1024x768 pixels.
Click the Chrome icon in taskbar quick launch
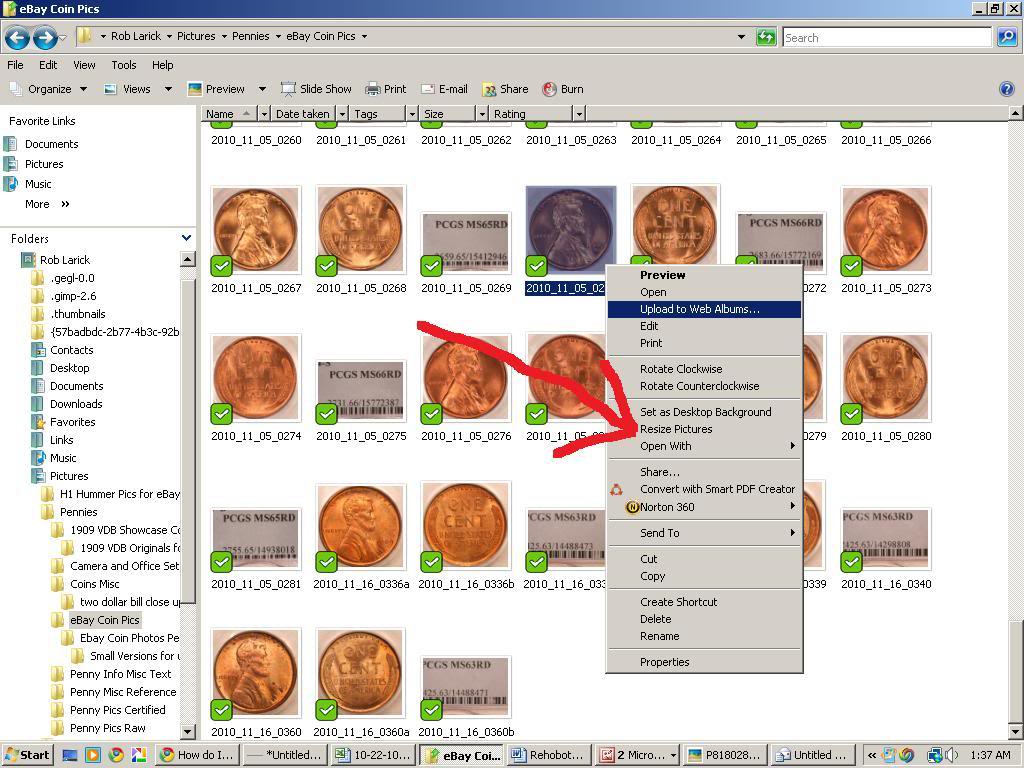pos(116,755)
